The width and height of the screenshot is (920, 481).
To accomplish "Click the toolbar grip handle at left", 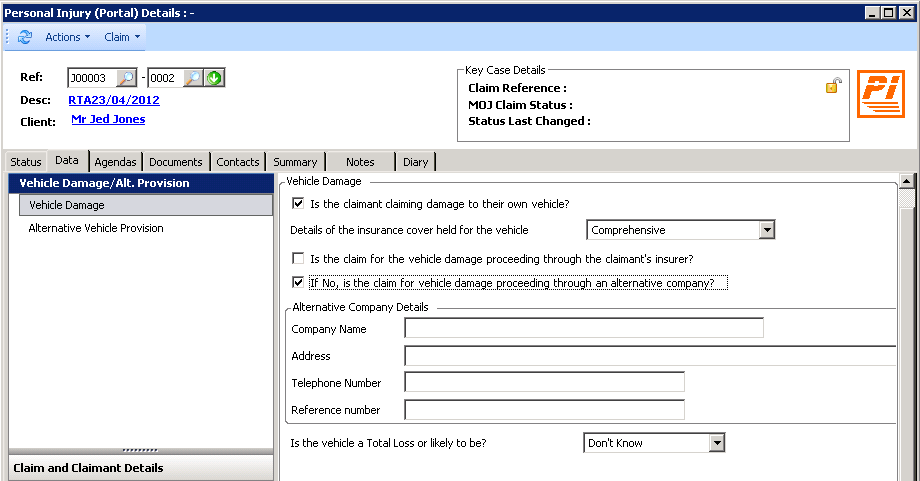I will (8, 37).
